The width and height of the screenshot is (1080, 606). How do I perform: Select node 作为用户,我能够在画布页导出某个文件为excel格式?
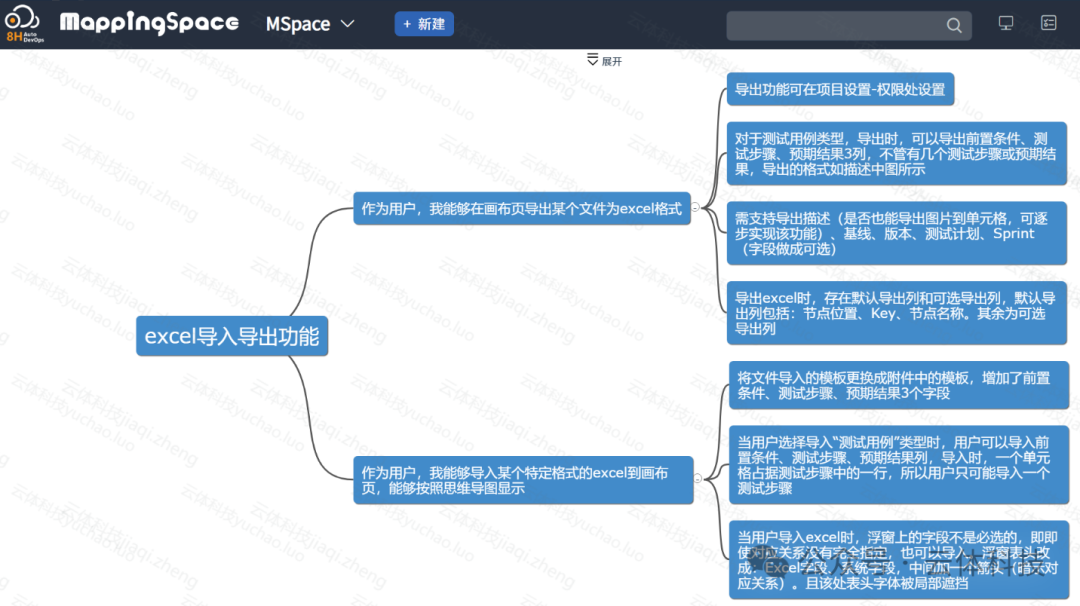pos(521,208)
